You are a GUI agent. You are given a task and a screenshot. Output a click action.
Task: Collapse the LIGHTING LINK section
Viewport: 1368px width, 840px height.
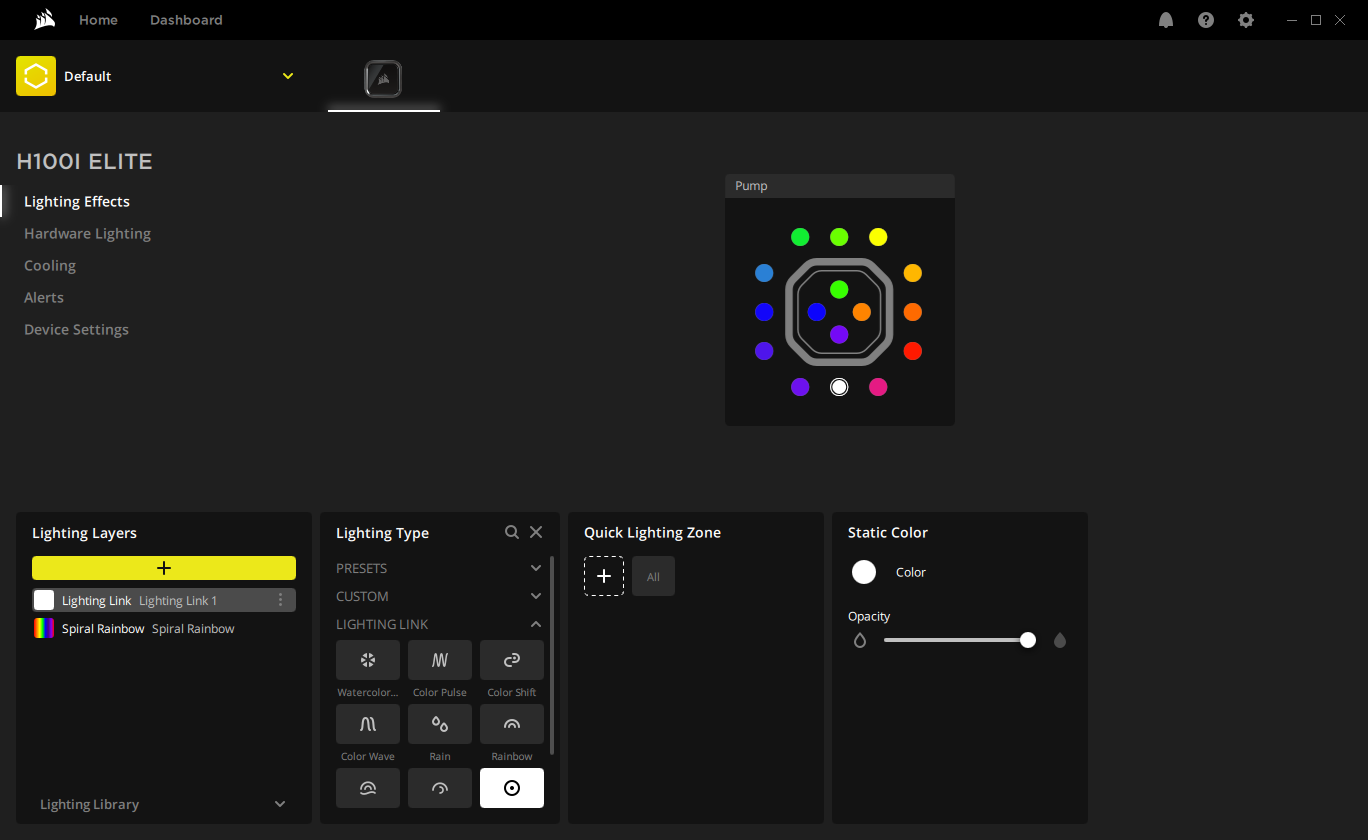[440, 624]
